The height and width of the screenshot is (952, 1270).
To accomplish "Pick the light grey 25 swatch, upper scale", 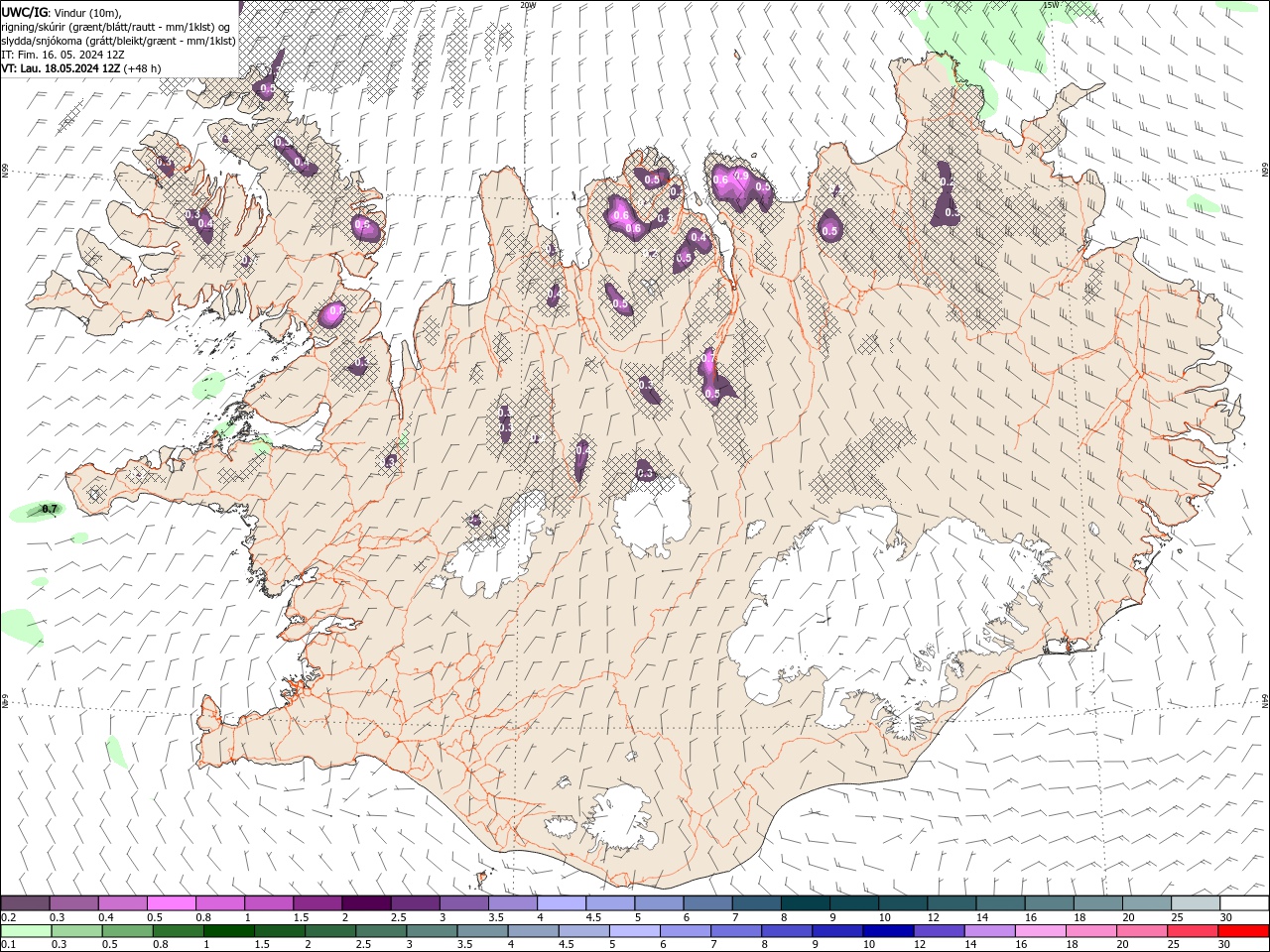I will click(x=1196, y=903).
